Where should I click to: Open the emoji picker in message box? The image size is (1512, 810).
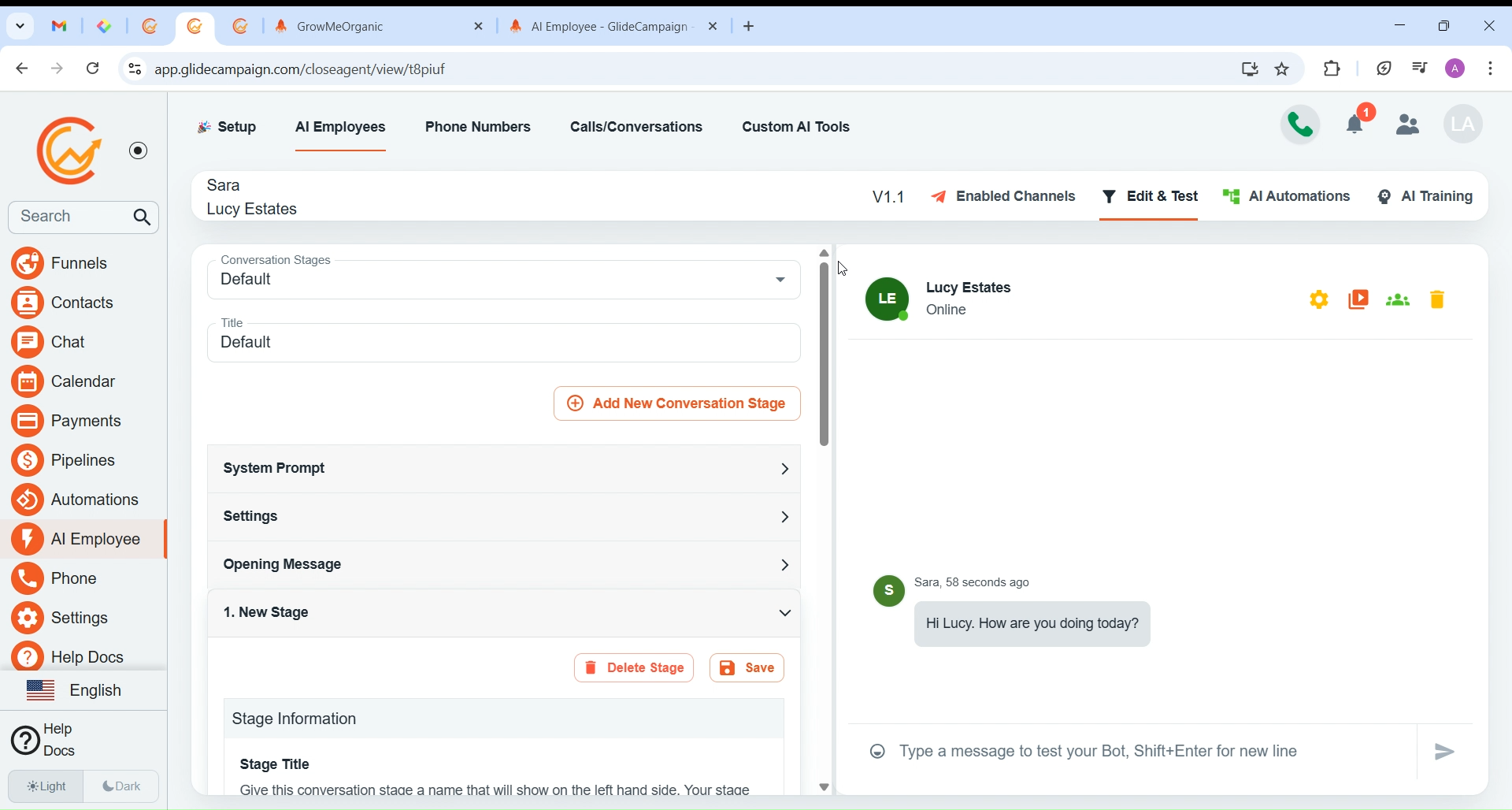point(877,752)
